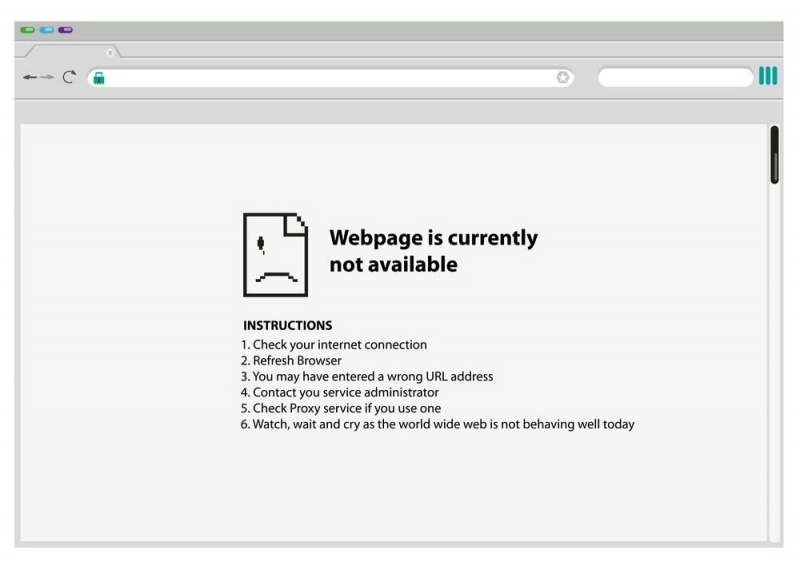The height and width of the screenshot is (565, 800).
Task: Click the green window control button
Action: (27, 30)
